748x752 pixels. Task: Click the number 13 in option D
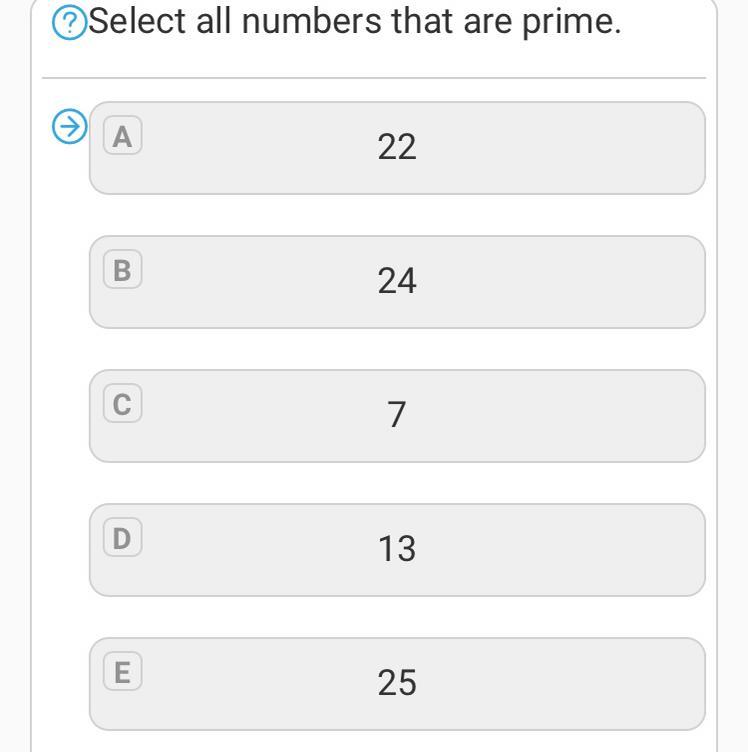(x=397, y=549)
